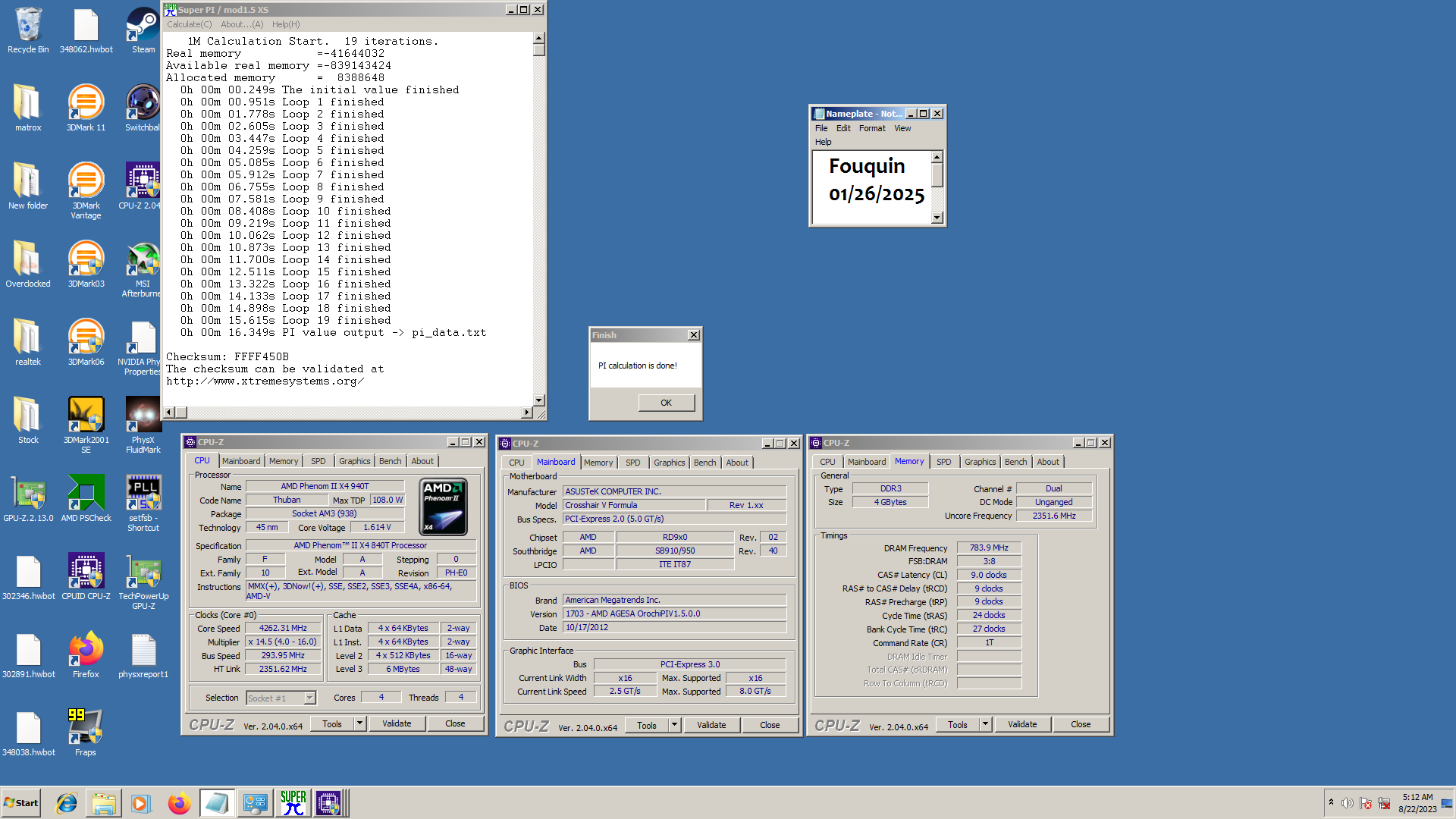Click Tools button in the Memory CPU-Z window
This screenshot has height=819, width=1456.
pyautogui.click(x=957, y=724)
